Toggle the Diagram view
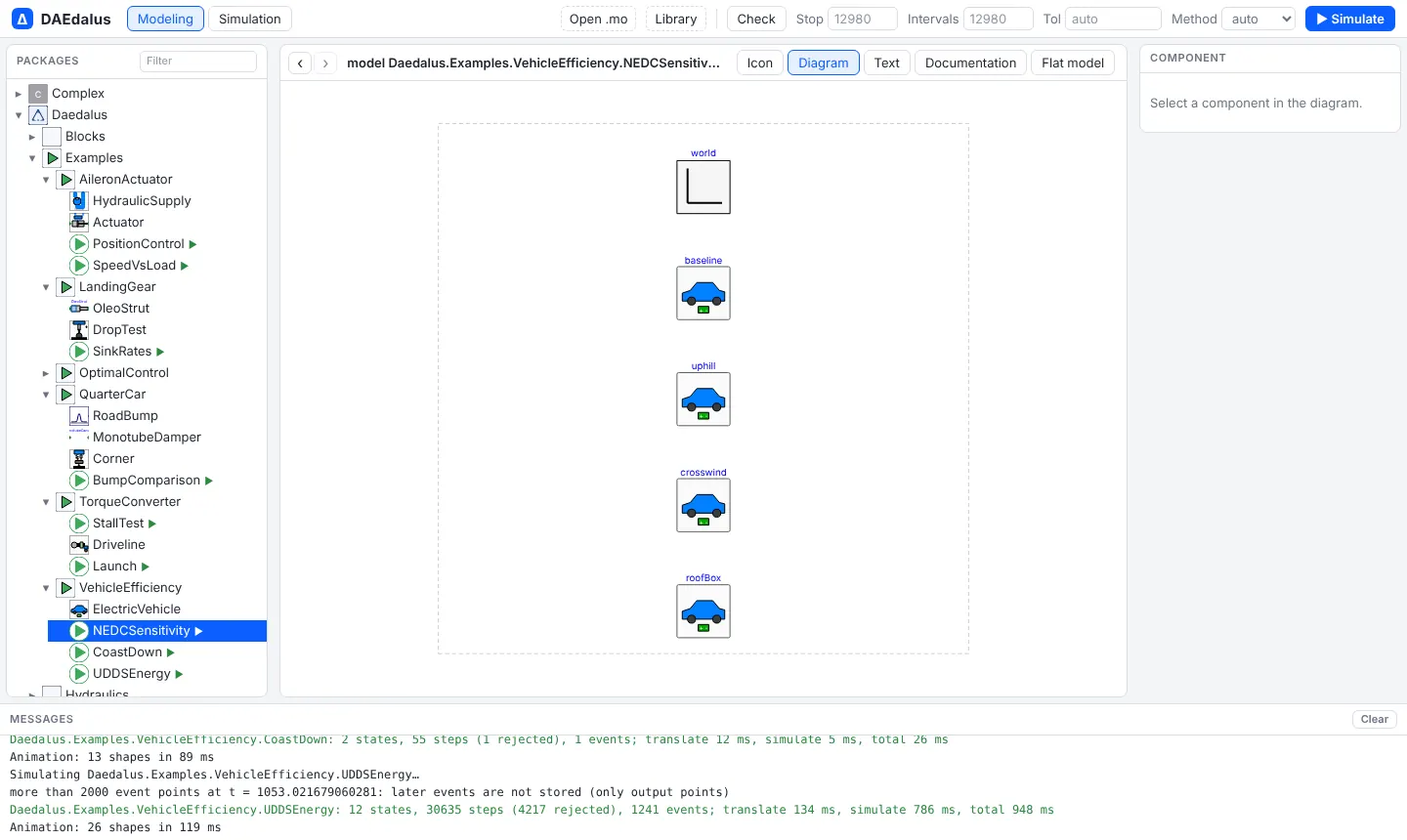The width and height of the screenshot is (1407, 840). [824, 63]
